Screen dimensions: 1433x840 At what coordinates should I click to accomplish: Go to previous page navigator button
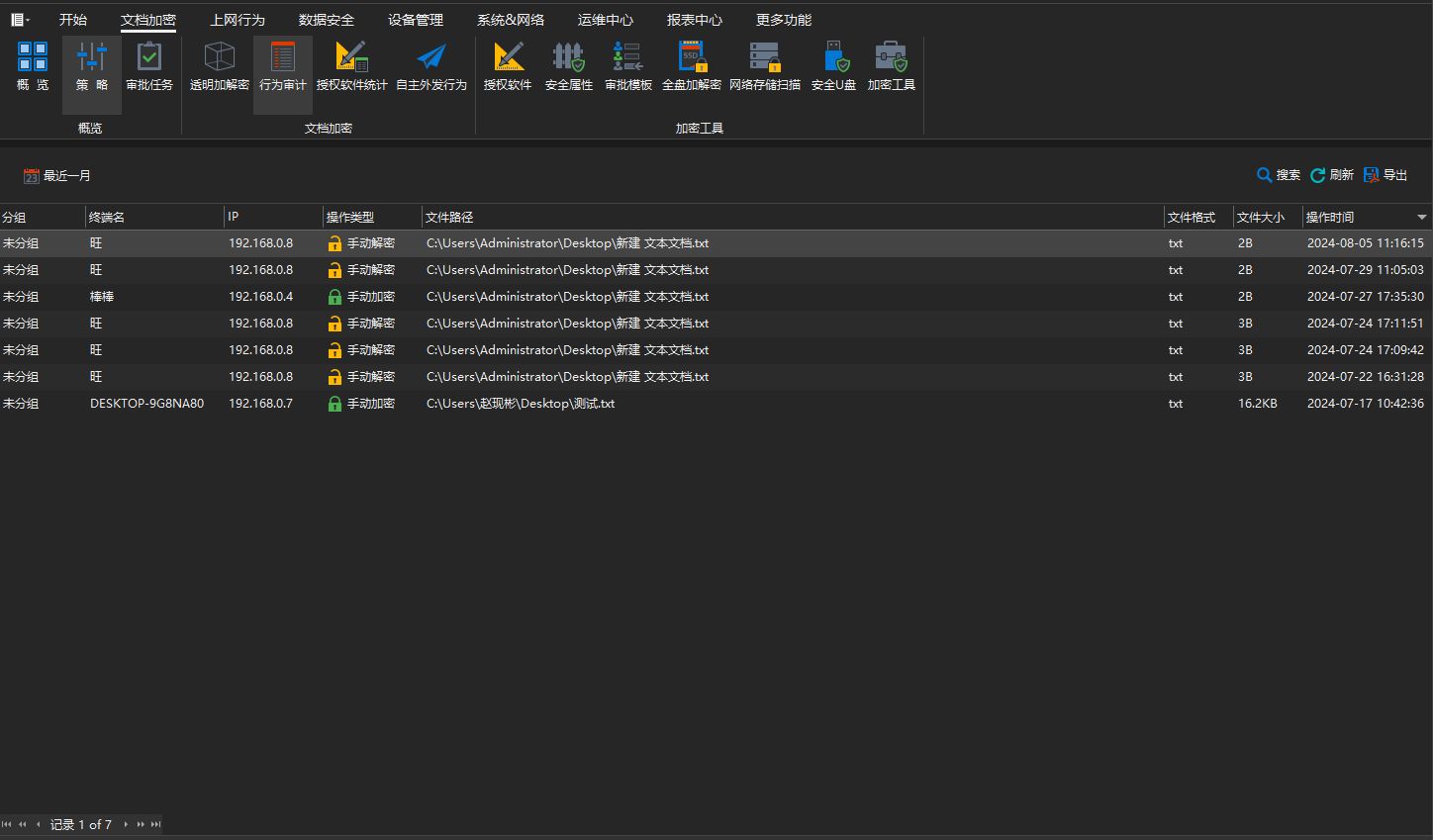pos(22,824)
